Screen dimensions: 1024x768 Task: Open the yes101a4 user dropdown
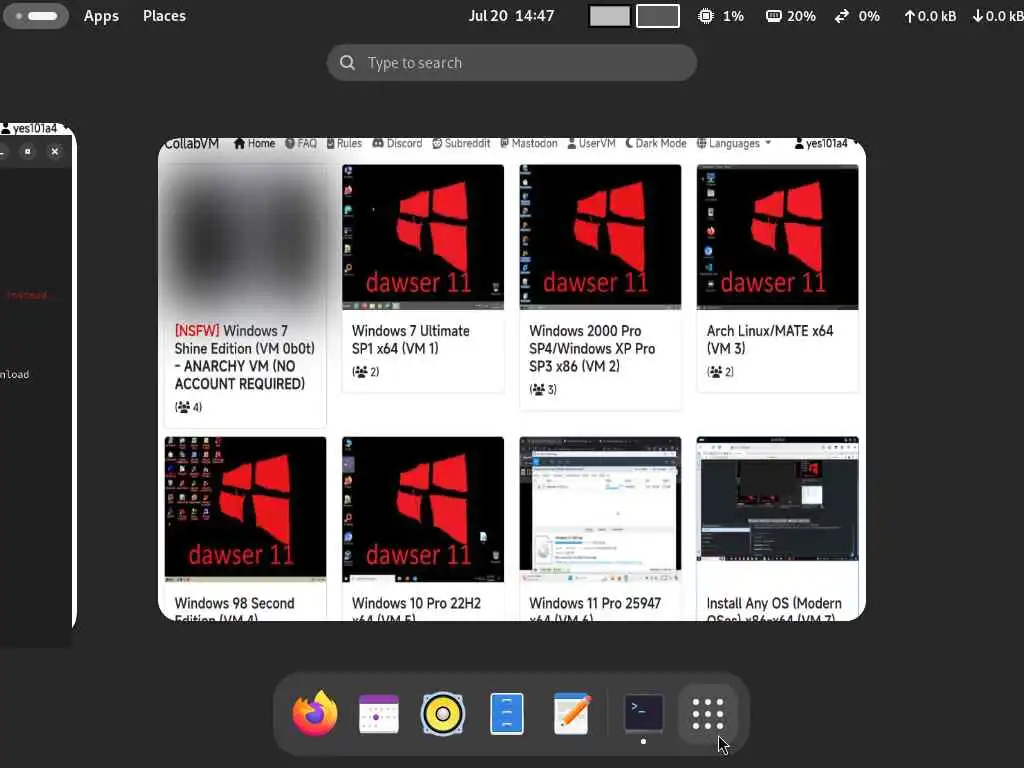[825, 143]
